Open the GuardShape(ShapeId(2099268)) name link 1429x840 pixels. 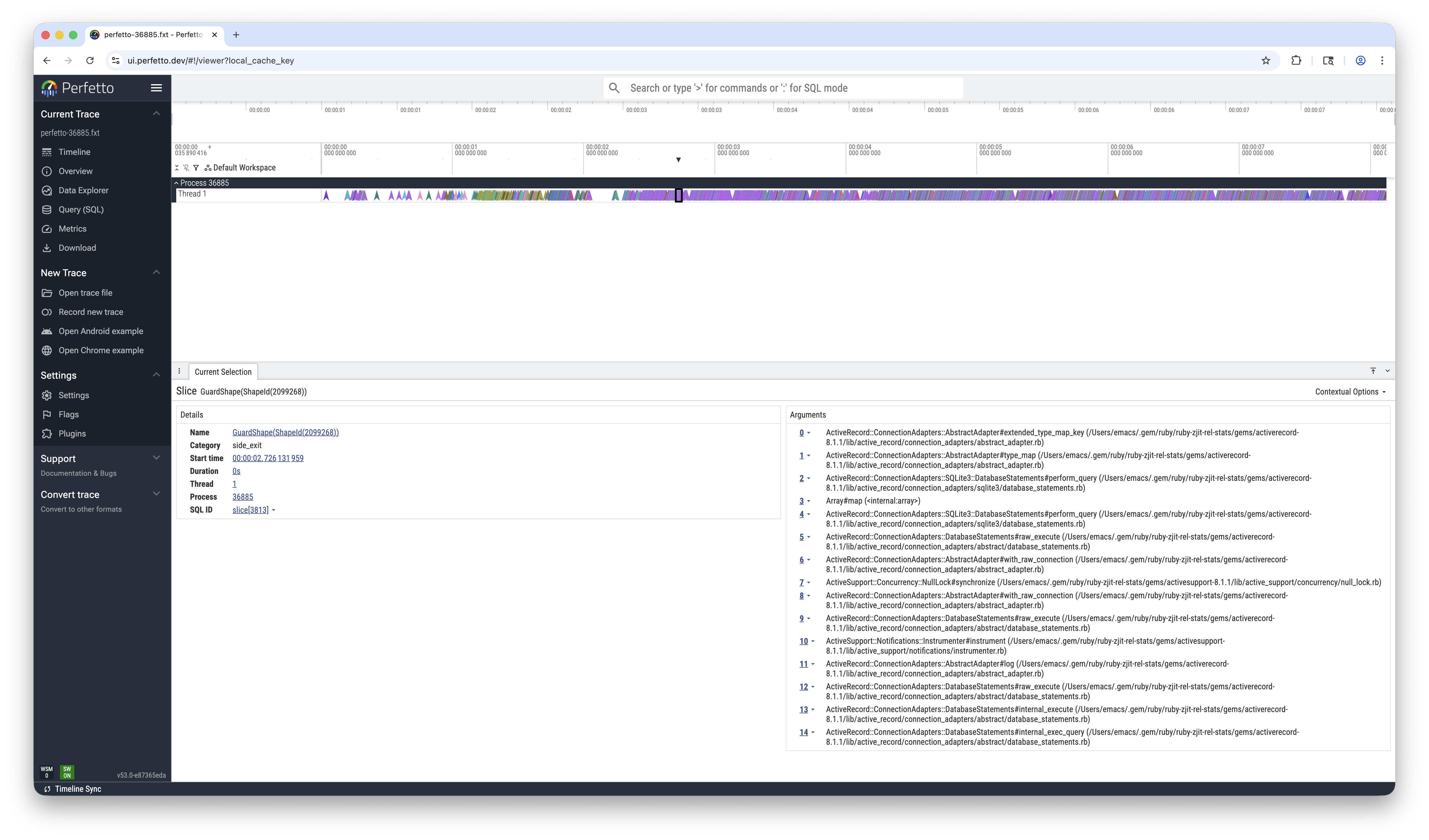pyautogui.click(x=285, y=432)
